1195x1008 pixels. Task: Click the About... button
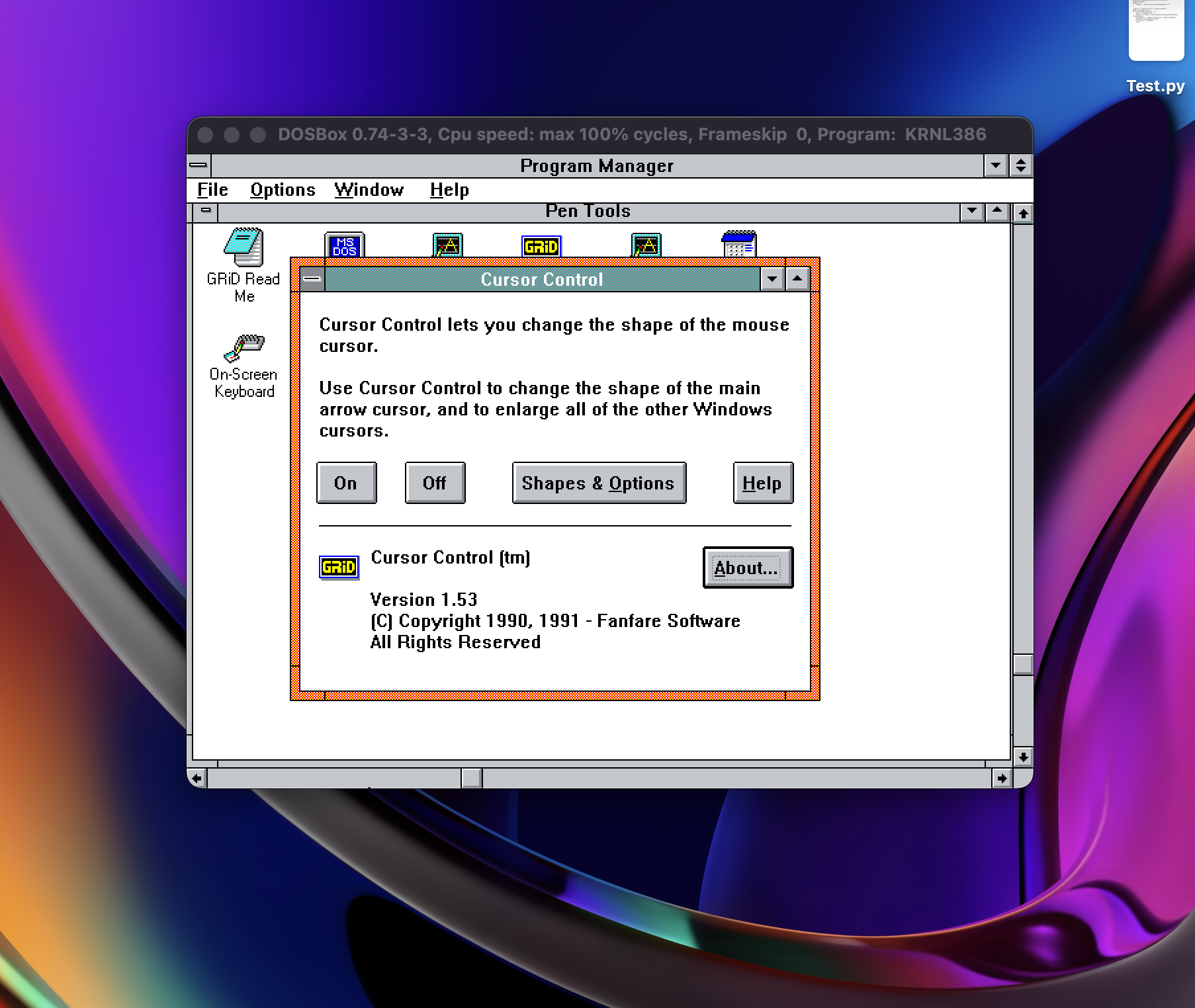747,567
